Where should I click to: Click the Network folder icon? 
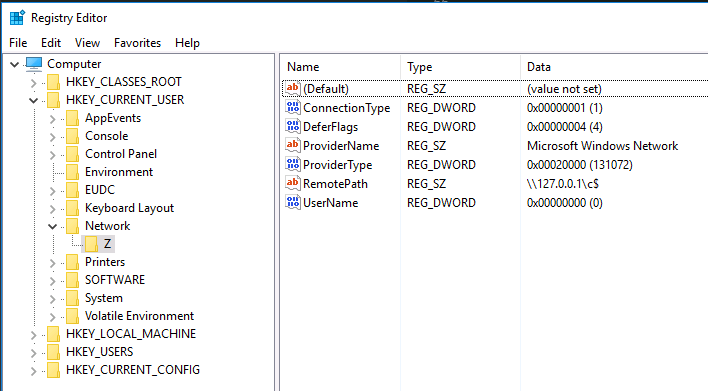pyautogui.click(x=72, y=227)
